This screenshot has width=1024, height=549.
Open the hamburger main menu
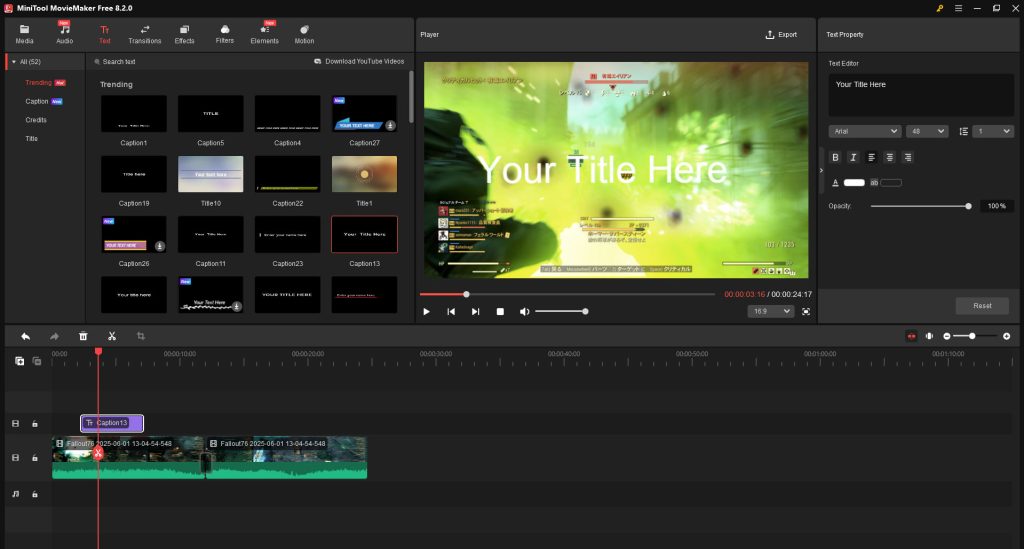pos(958,8)
